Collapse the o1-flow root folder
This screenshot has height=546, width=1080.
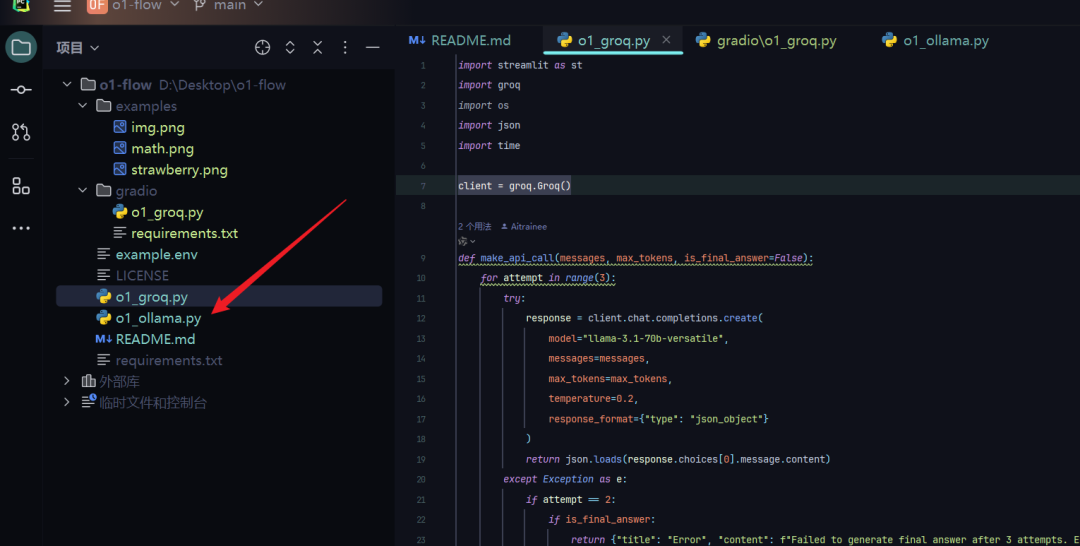[x=67, y=85]
